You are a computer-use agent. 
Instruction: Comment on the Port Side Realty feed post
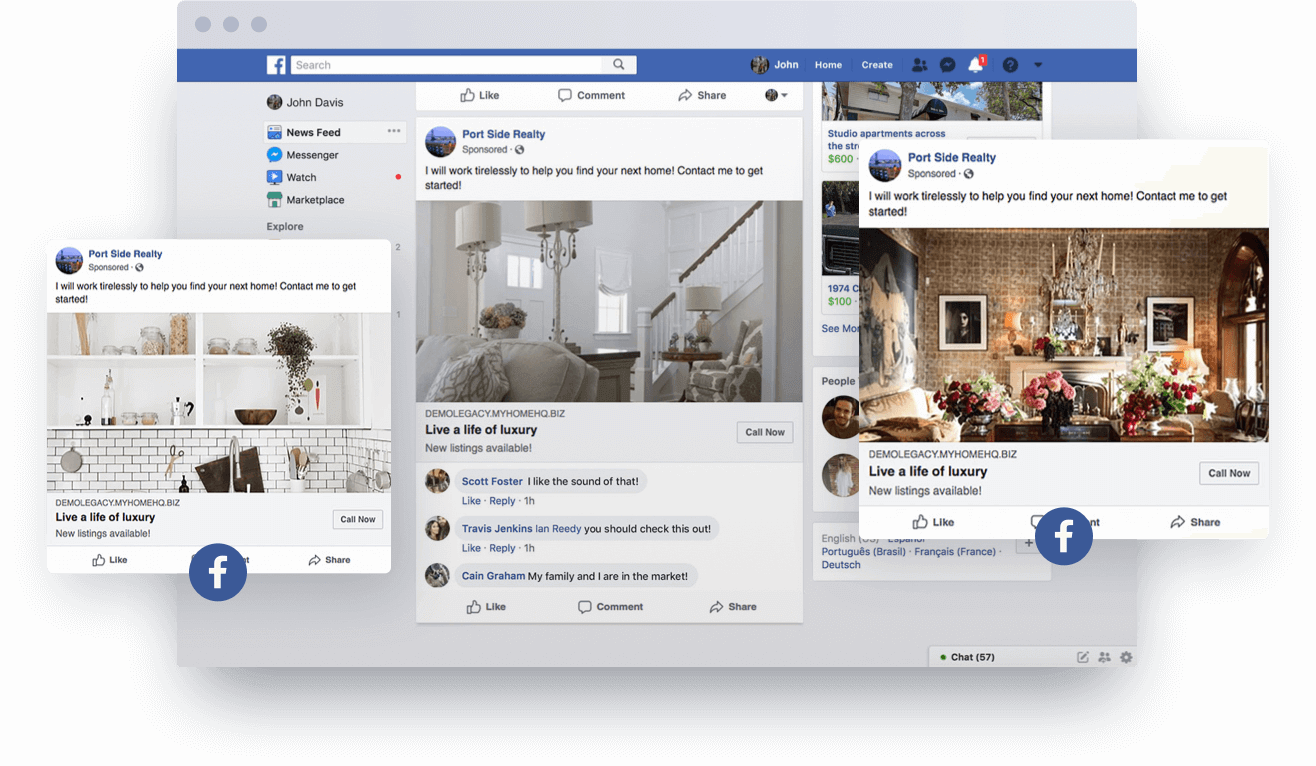pos(610,607)
